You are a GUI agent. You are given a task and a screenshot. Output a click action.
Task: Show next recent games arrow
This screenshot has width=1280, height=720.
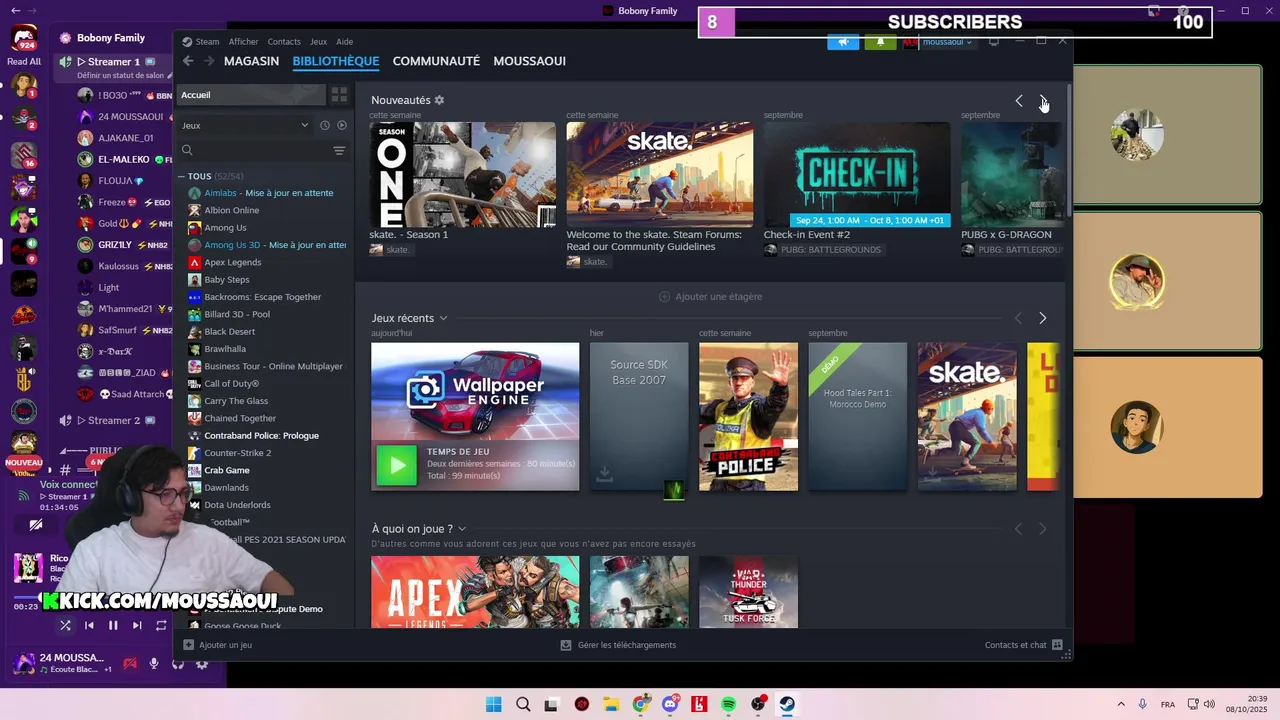[x=1043, y=318]
